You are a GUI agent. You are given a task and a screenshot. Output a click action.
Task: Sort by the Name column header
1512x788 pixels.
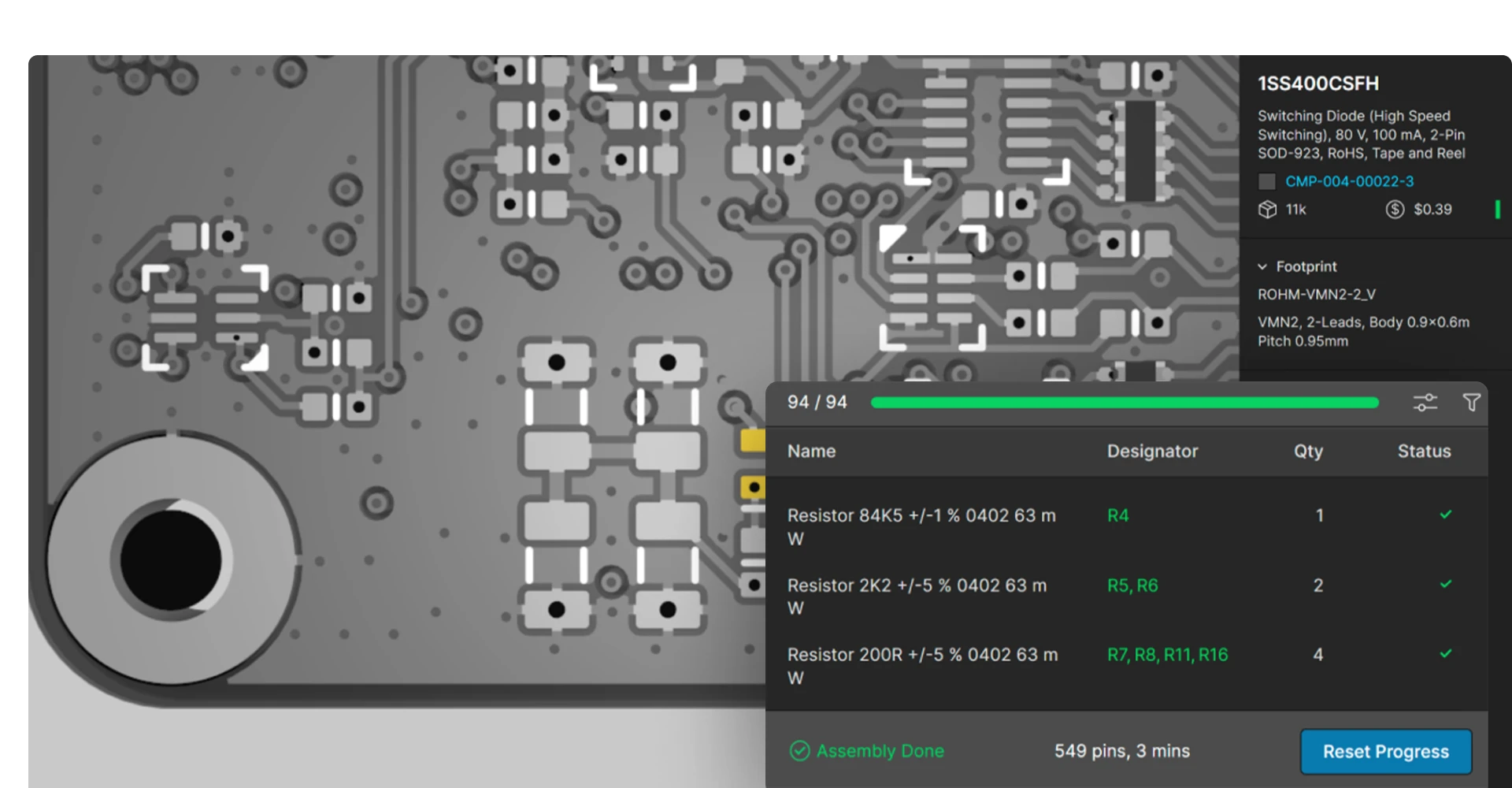pyautogui.click(x=812, y=451)
